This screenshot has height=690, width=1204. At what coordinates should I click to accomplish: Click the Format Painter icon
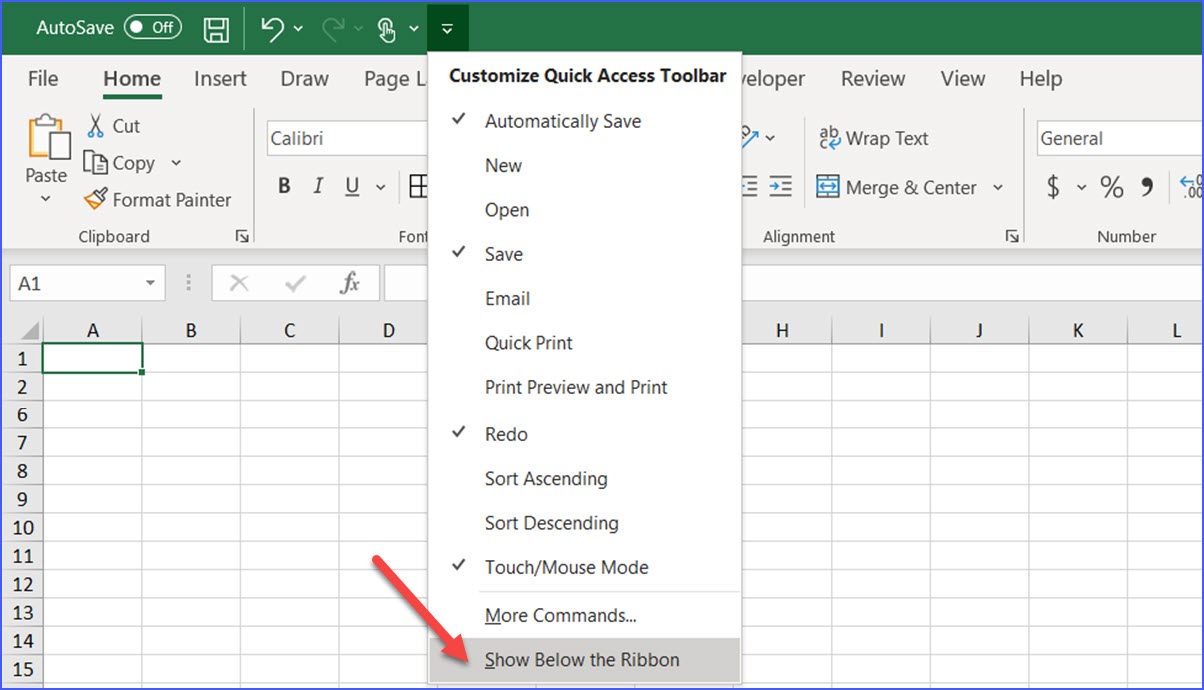pos(96,199)
